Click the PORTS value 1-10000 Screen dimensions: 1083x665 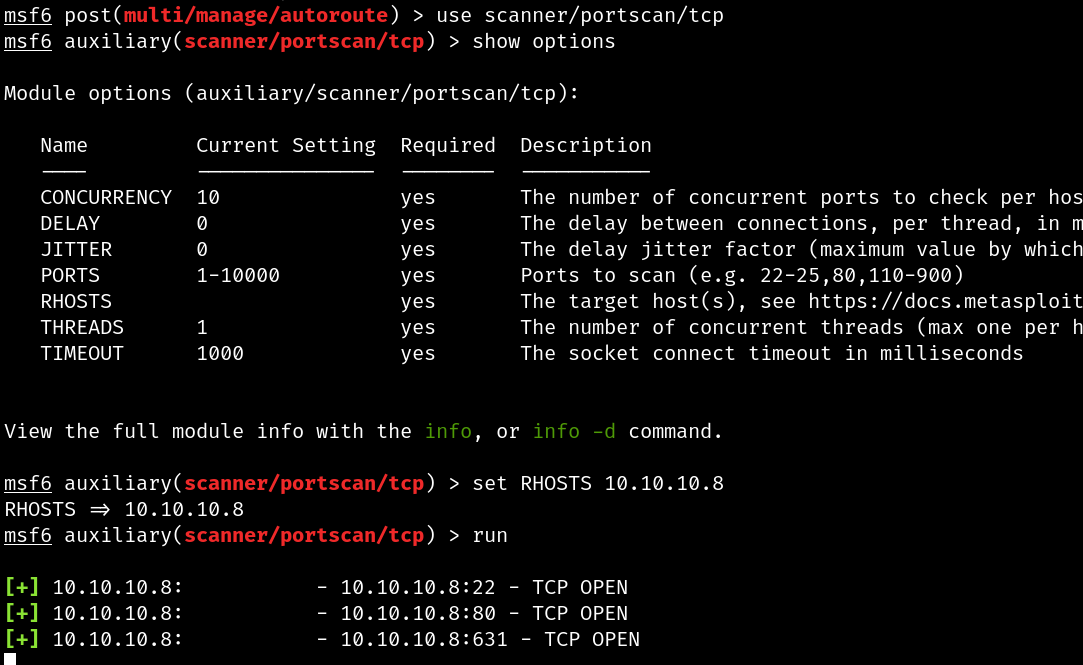[238, 276]
